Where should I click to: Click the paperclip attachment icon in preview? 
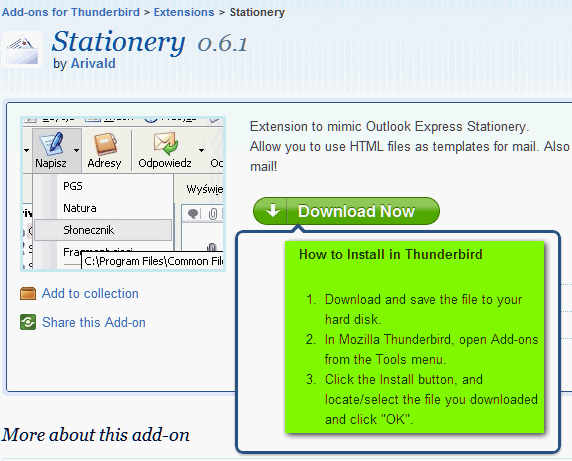[213, 214]
